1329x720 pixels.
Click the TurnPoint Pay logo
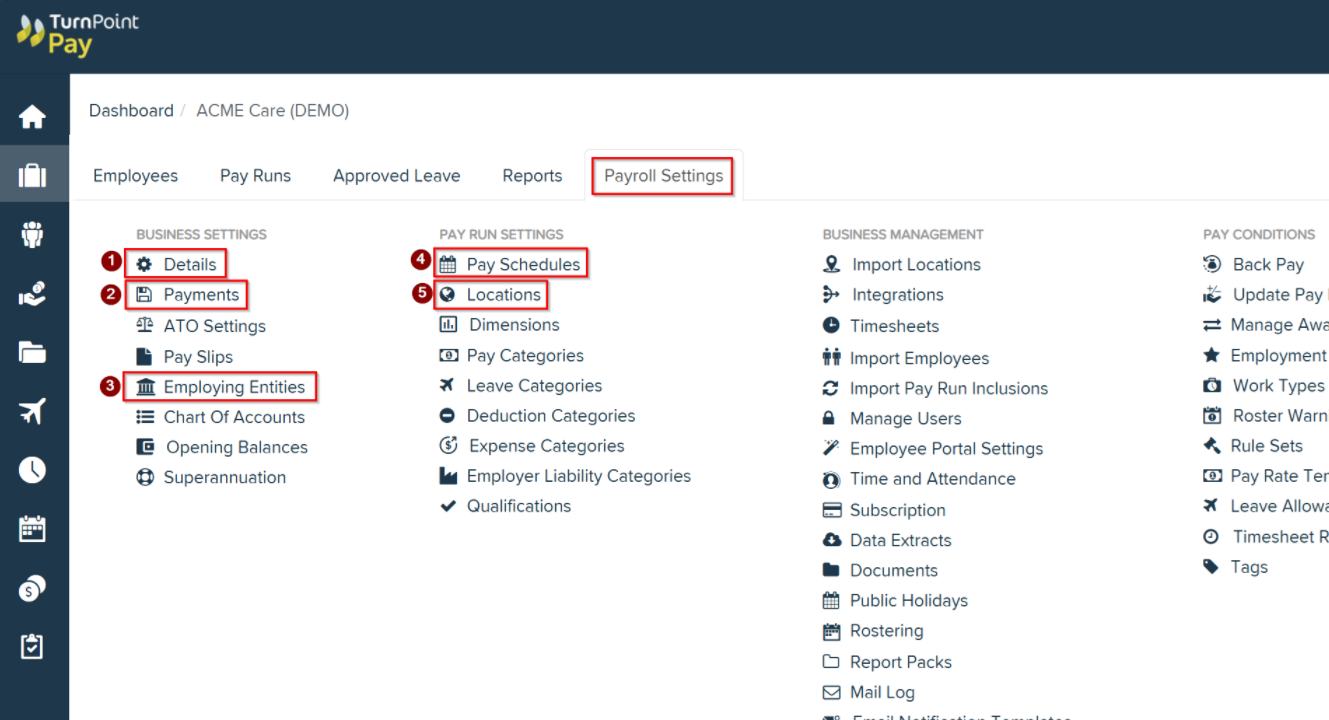(x=75, y=34)
